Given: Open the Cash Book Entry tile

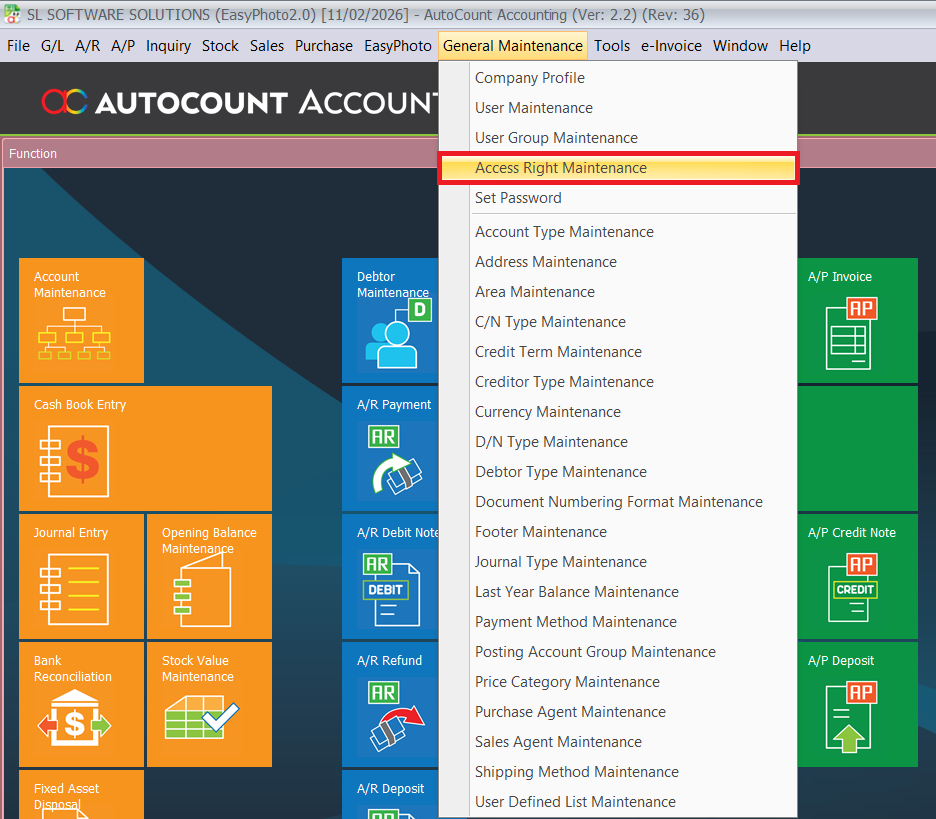Looking at the screenshot, I should pyautogui.click(x=145, y=447).
